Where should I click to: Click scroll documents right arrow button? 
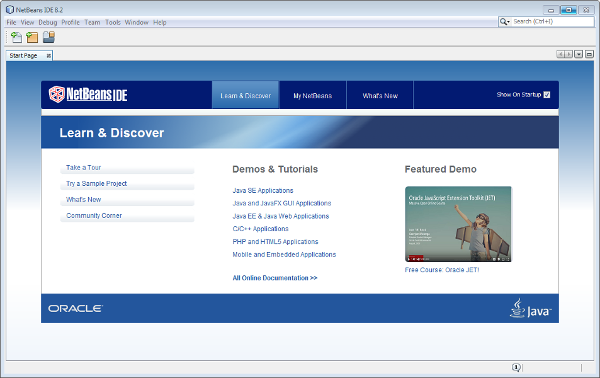tap(569, 54)
